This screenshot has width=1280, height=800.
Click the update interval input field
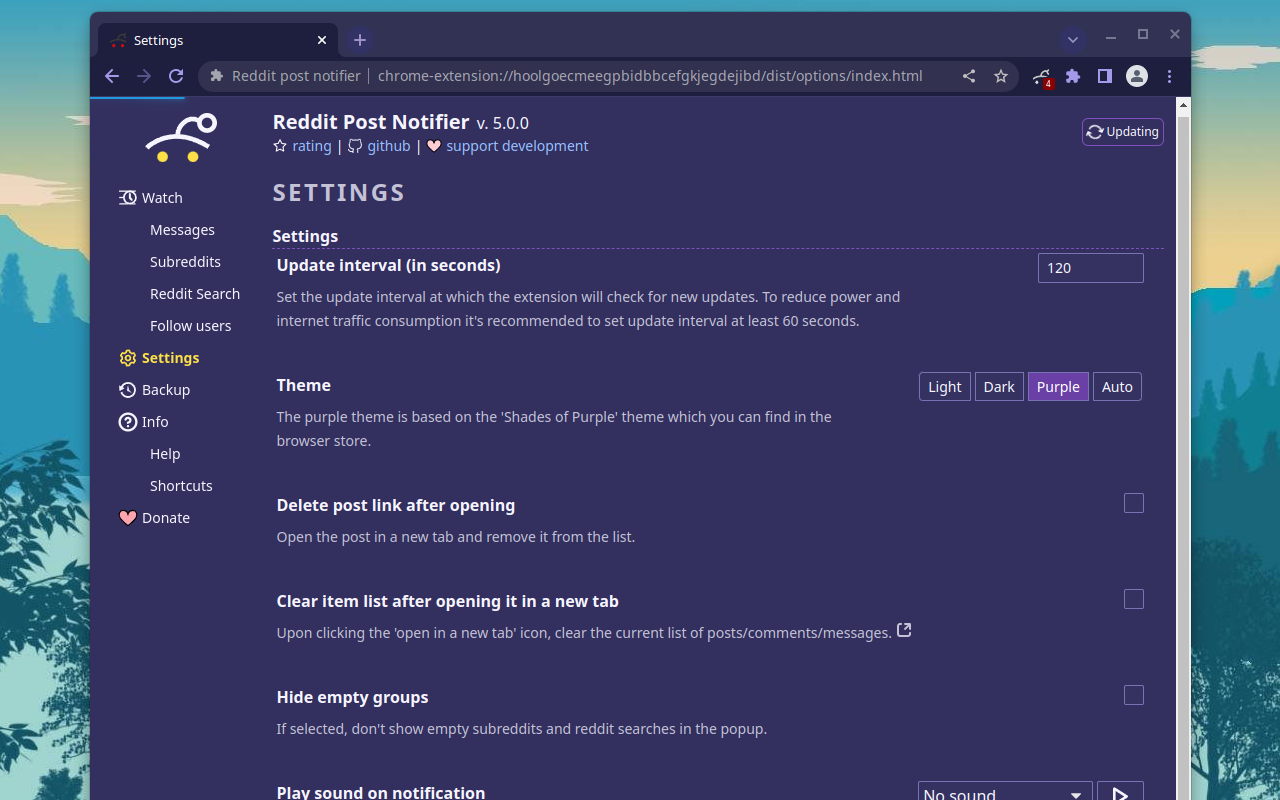[1090, 268]
